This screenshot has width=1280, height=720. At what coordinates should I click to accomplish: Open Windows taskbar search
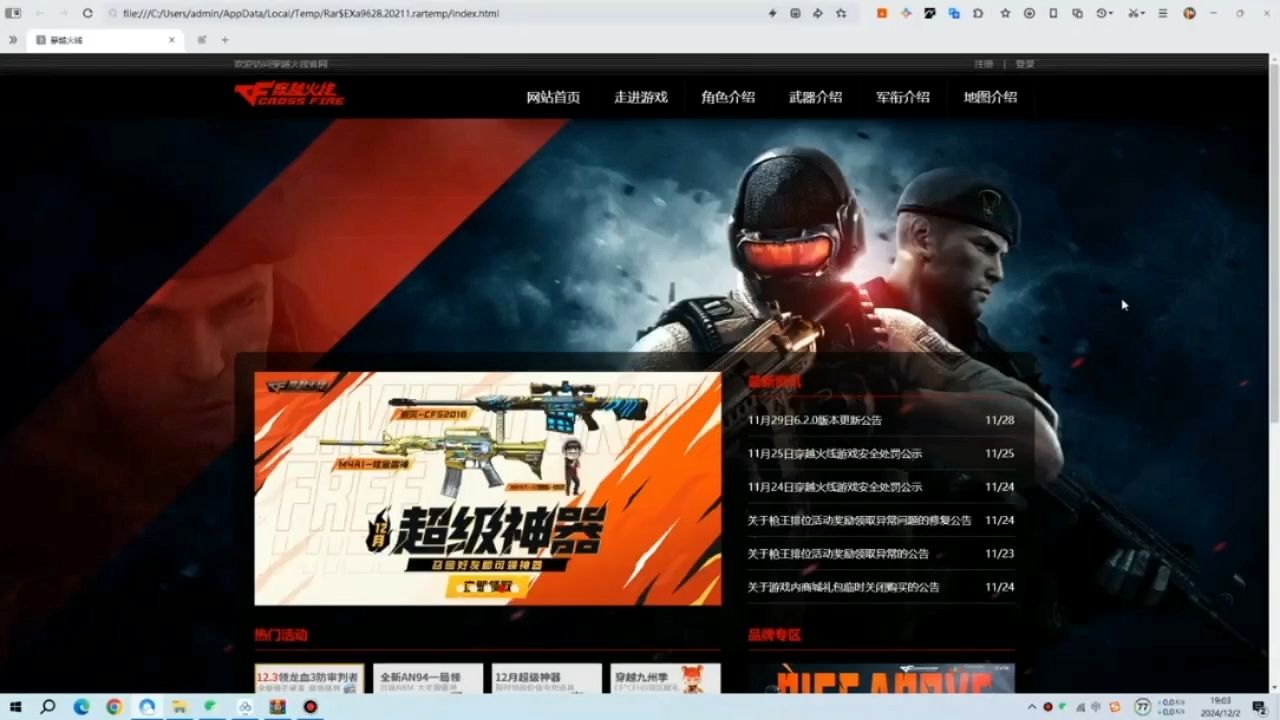(47, 706)
